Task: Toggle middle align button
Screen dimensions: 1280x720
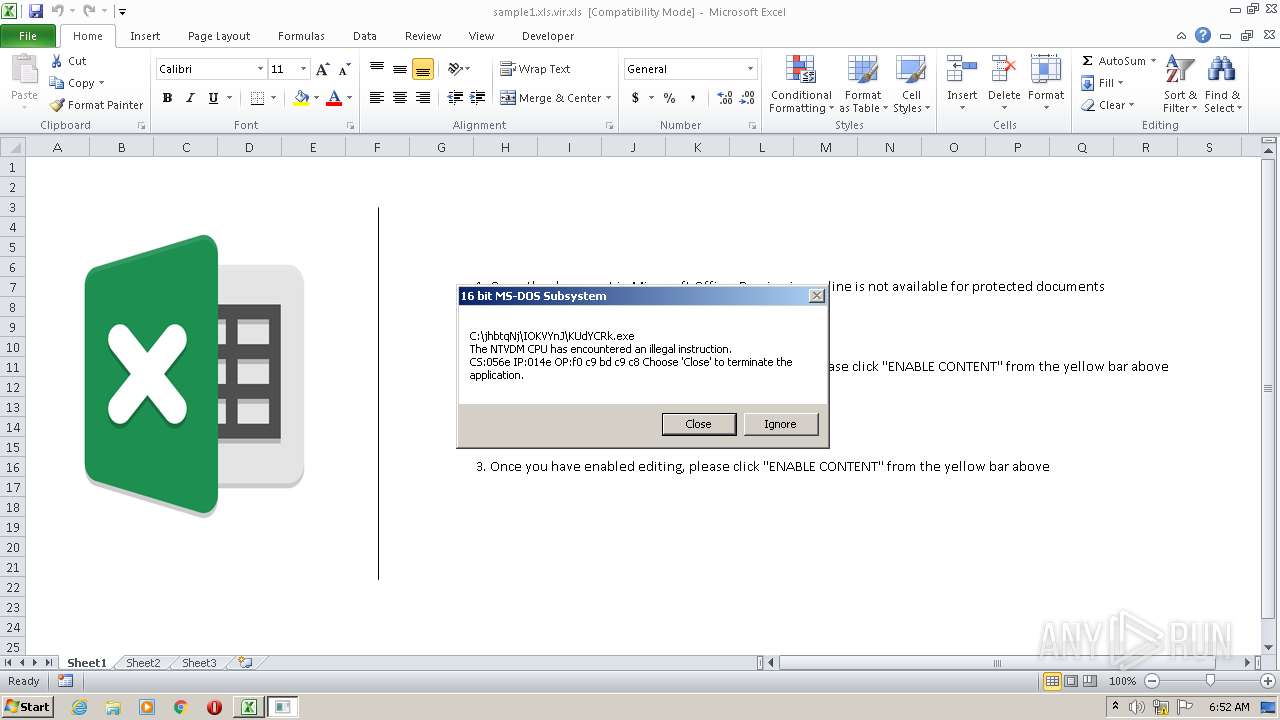Action: tap(400, 69)
